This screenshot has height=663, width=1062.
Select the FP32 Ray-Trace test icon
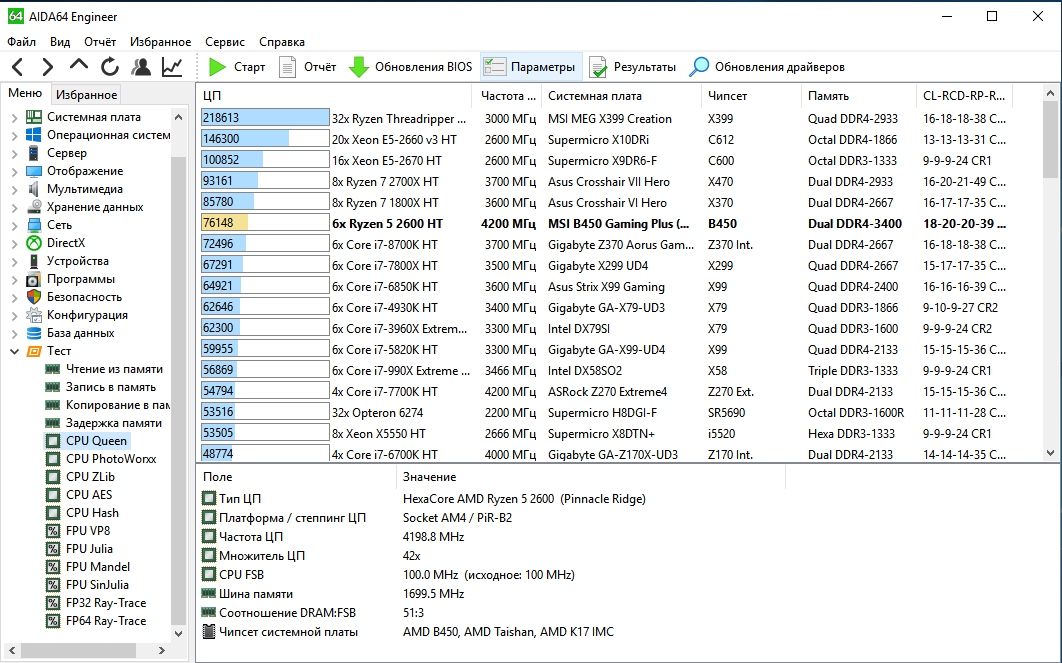click(x=53, y=603)
